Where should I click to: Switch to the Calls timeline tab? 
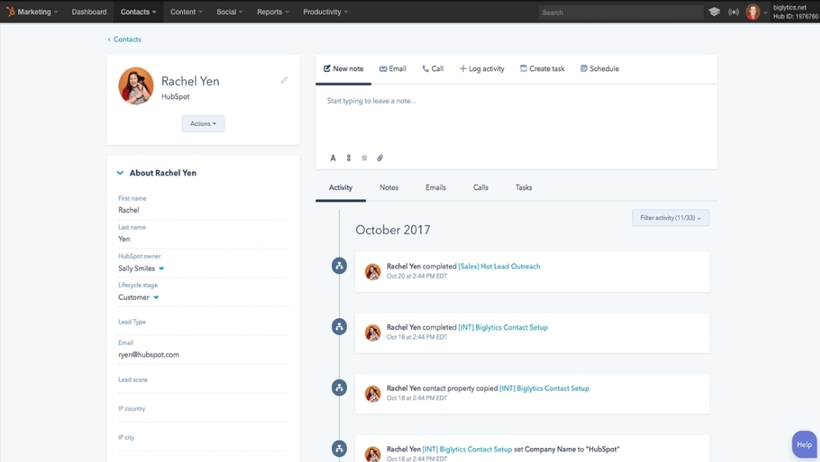click(x=481, y=187)
